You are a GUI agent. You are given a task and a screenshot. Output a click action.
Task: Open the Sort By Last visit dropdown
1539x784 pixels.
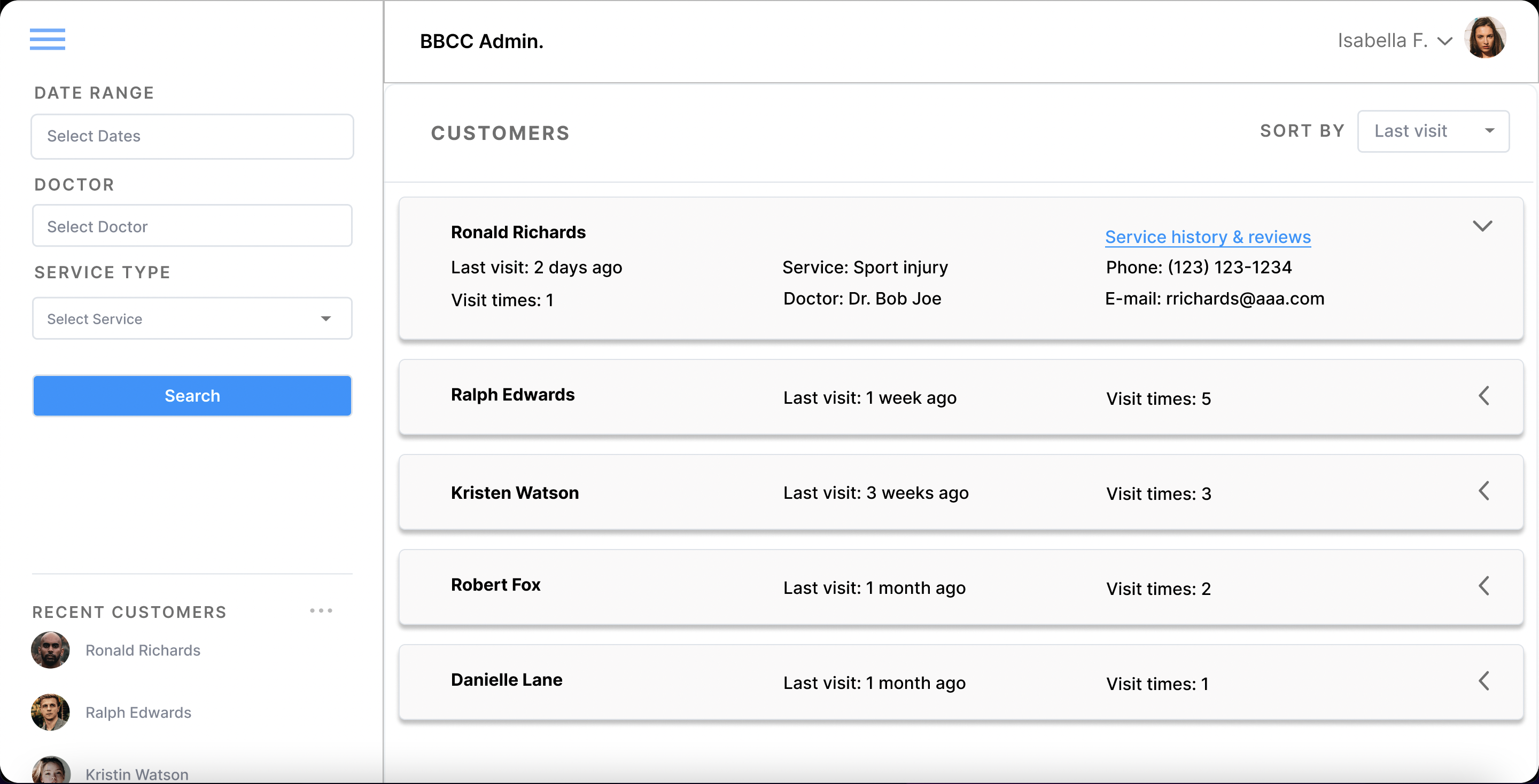coord(1433,131)
